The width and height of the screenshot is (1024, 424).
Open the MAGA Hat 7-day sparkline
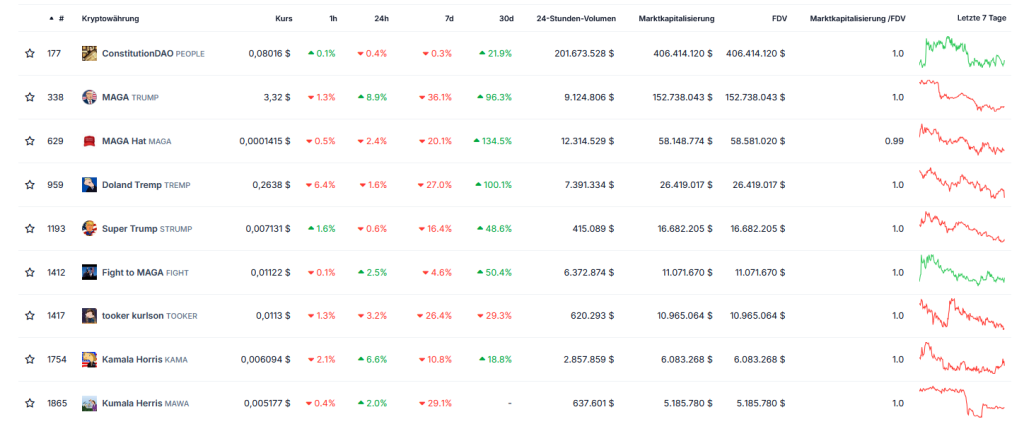point(962,139)
